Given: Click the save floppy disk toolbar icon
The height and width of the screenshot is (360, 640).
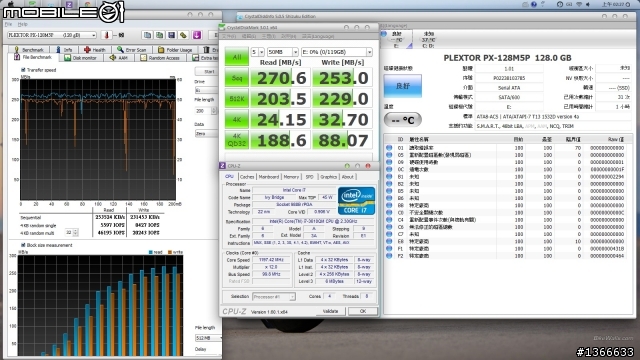Looking at the screenshot, I should click(x=171, y=35).
